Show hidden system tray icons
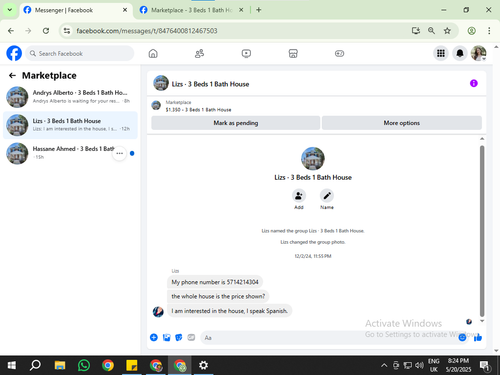The width and height of the screenshot is (500, 375). pos(384,365)
